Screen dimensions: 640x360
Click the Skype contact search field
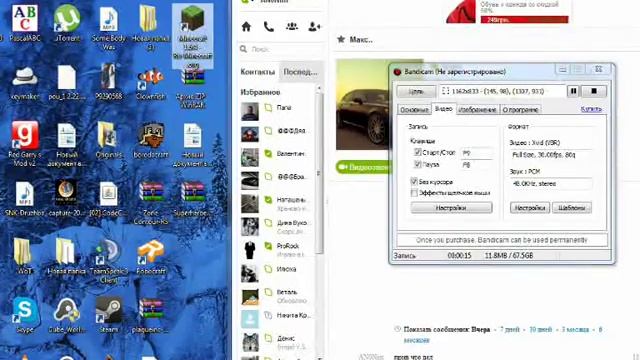[x=282, y=49]
